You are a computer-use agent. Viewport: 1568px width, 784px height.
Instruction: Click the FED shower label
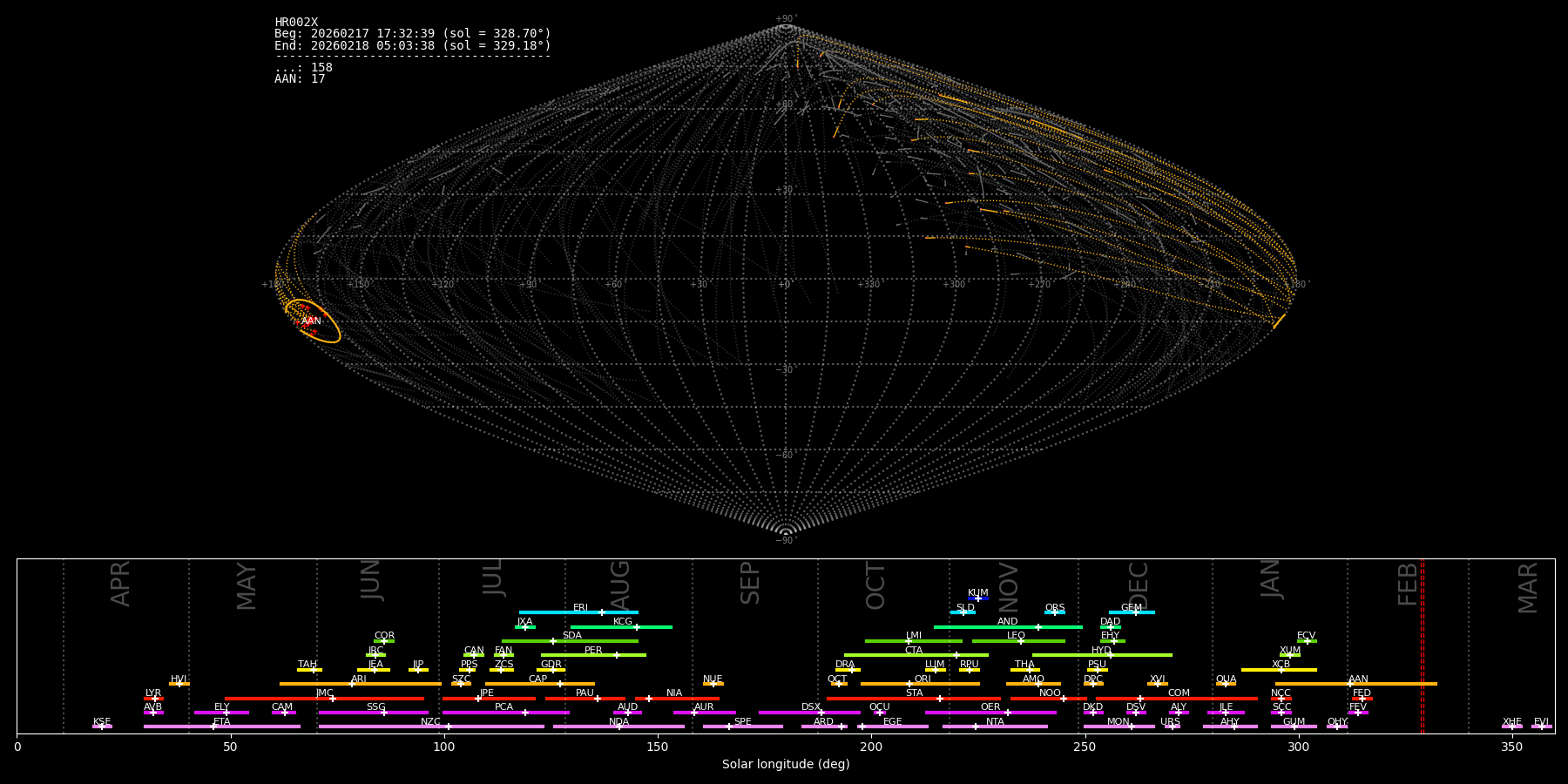[x=1362, y=693]
